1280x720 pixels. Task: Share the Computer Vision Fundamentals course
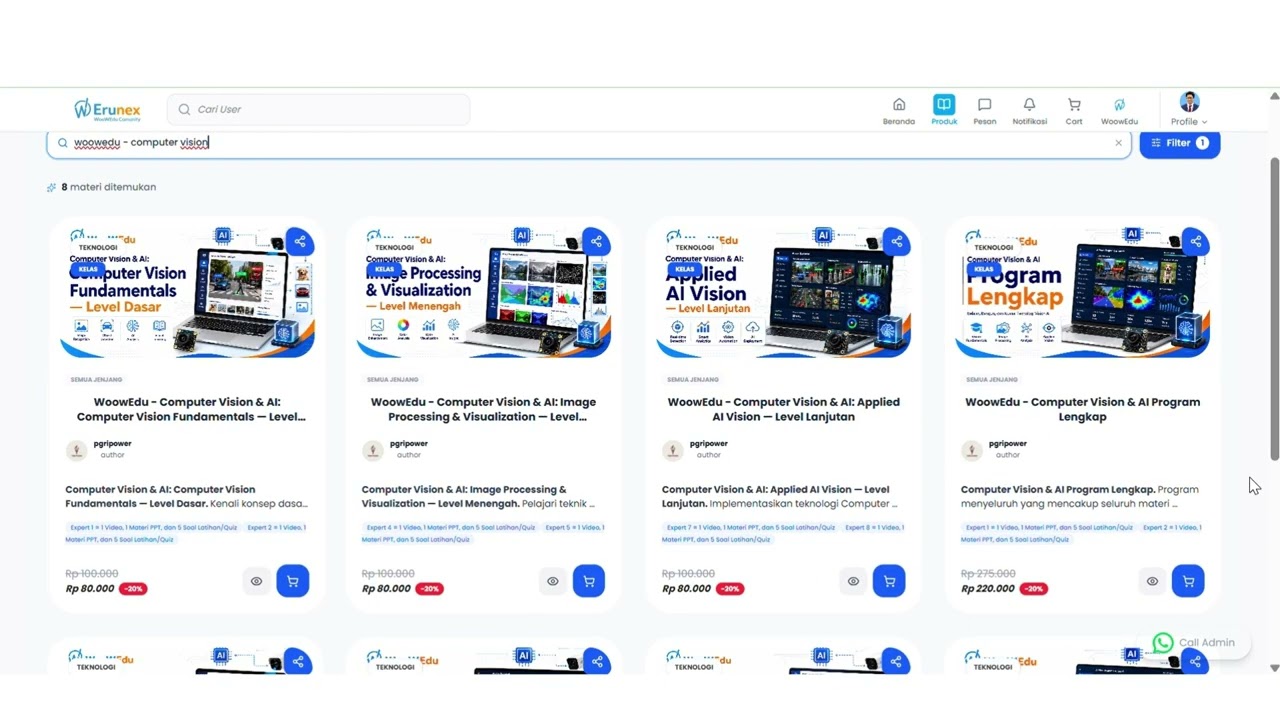click(x=300, y=241)
